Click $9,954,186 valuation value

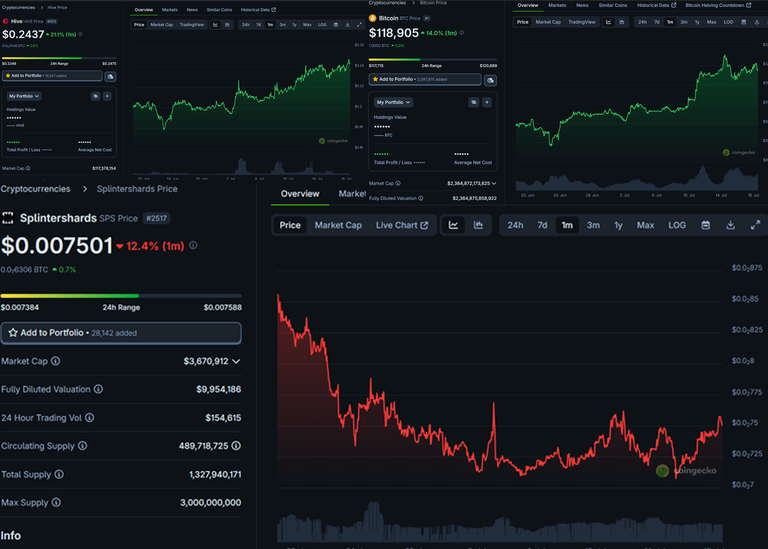click(218, 389)
